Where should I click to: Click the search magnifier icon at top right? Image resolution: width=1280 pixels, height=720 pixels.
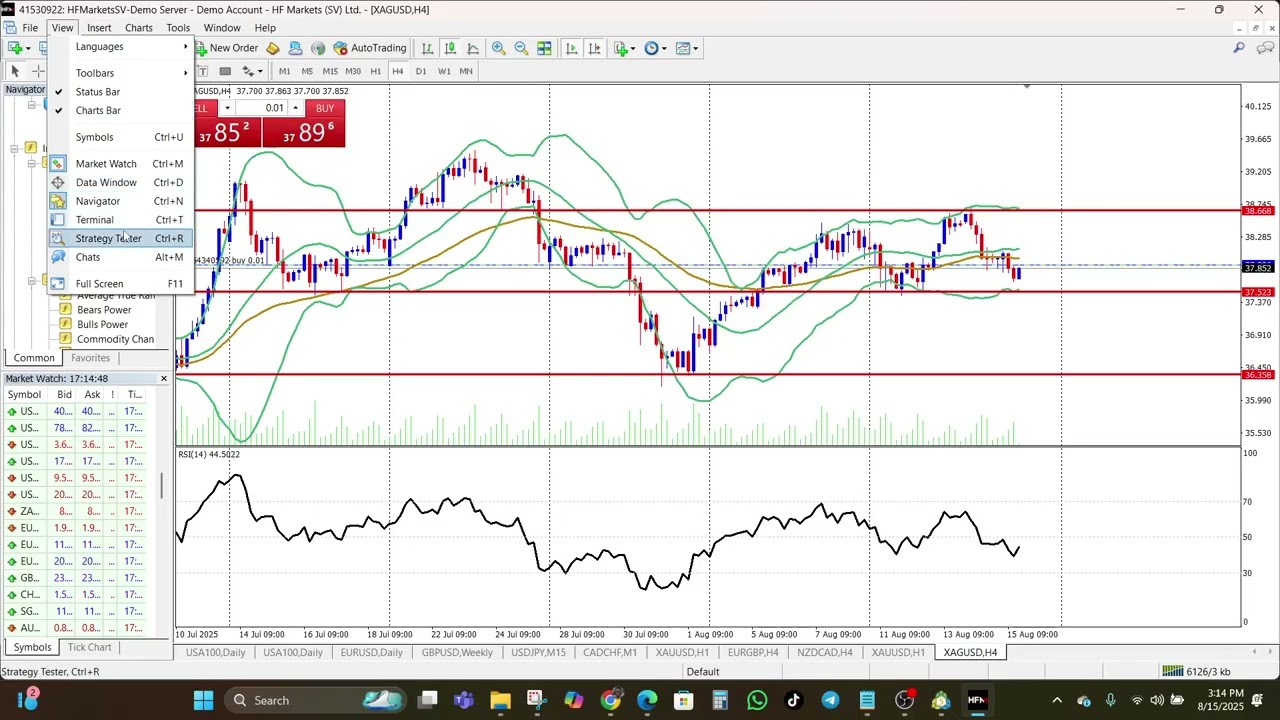1239,48
